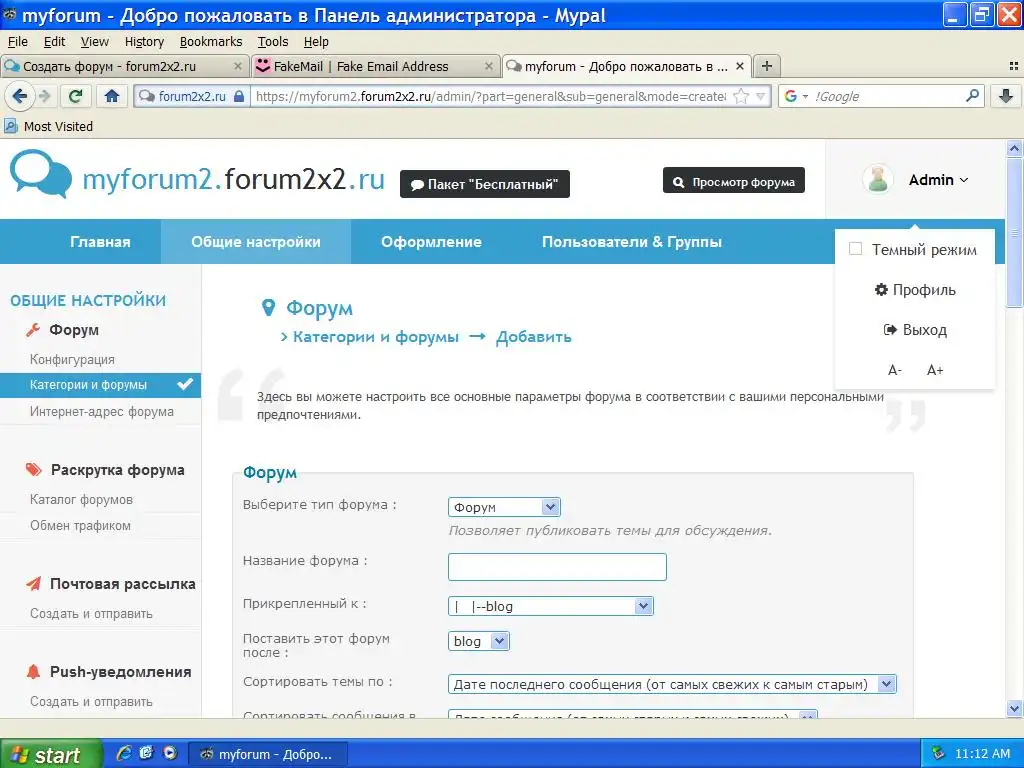The image size is (1024, 768).
Task: Open Пользователи & Группы tab
Action: (x=632, y=242)
